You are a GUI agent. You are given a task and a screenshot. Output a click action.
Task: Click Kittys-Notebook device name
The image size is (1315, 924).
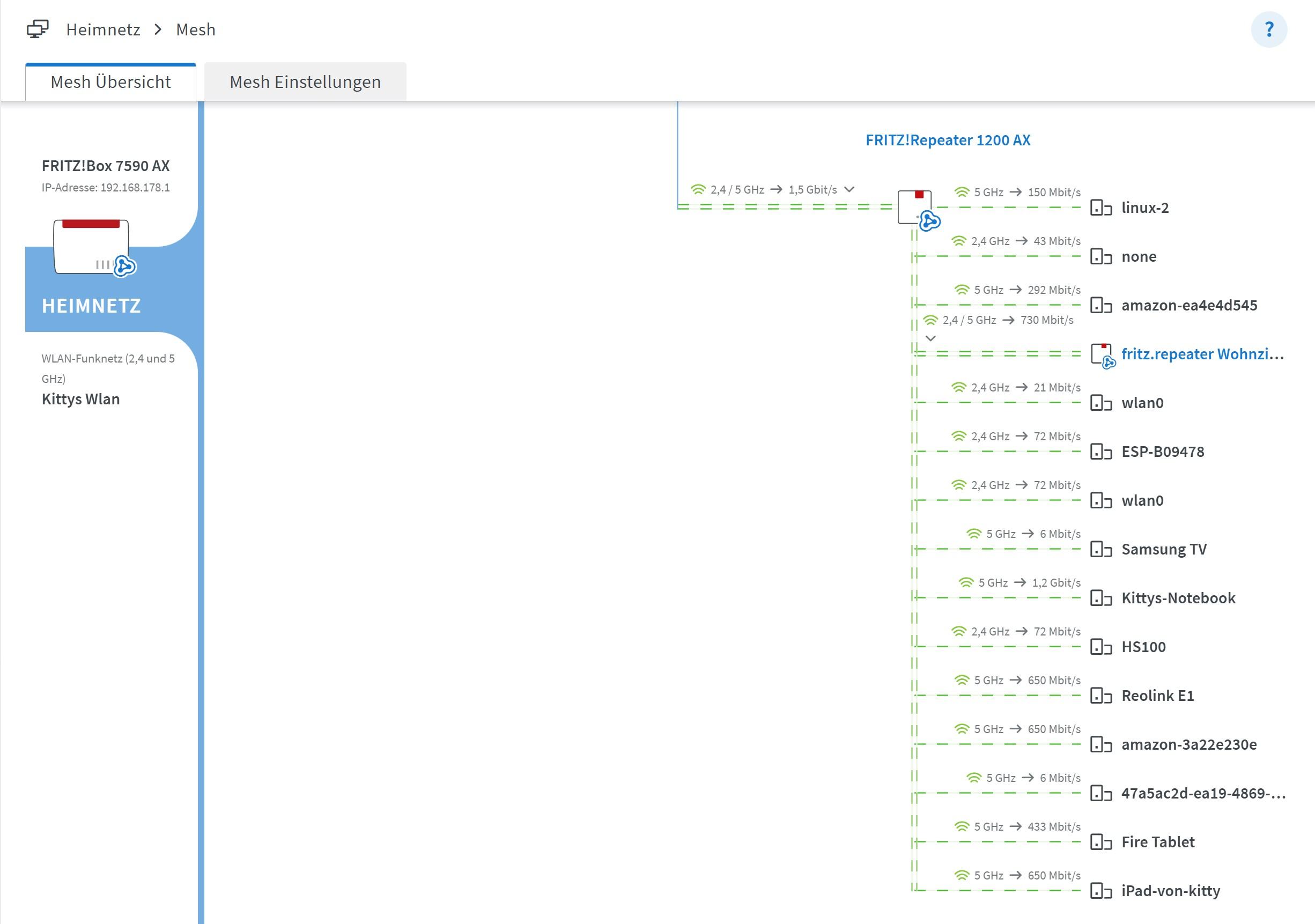coord(1178,597)
